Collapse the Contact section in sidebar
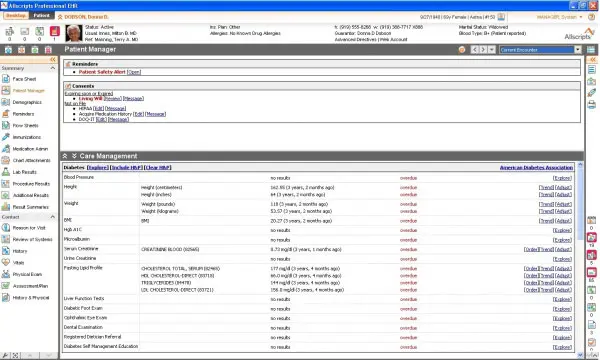 pyautogui.click(x=53, y=217)
